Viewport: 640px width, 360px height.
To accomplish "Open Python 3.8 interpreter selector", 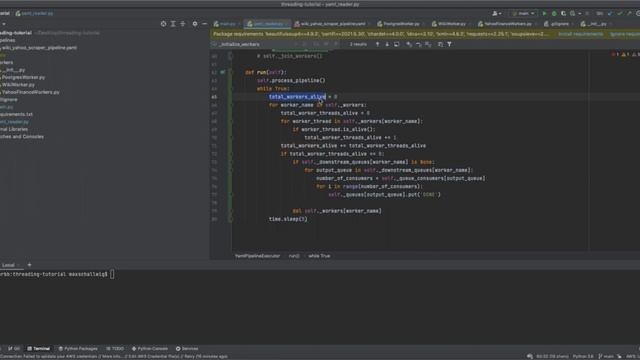I will (x=583, y=356).
